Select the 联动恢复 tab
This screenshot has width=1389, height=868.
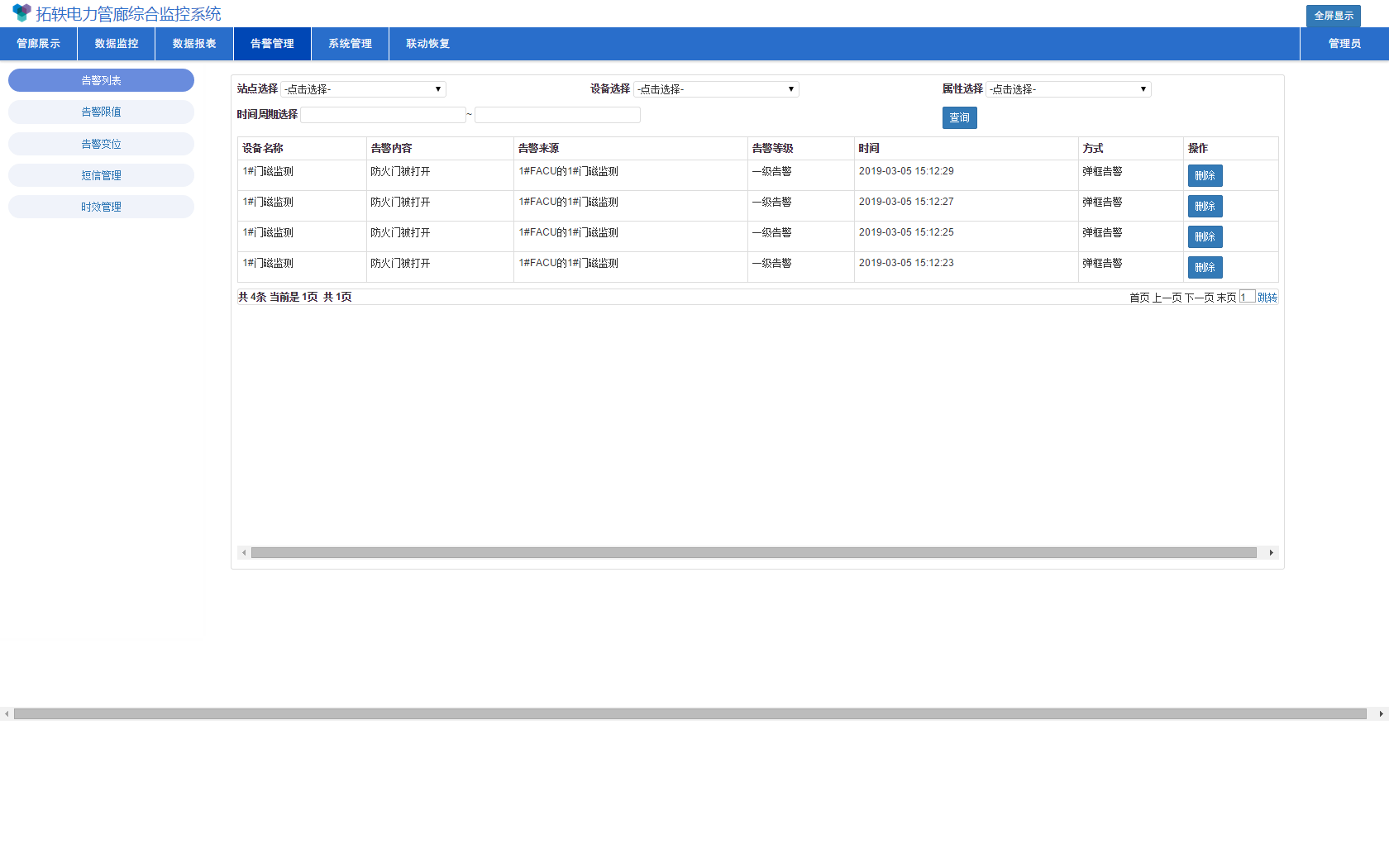pyautogui.click(x=427, y=44)
